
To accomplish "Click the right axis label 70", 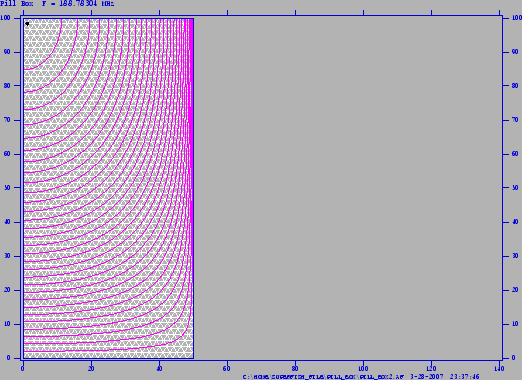I will [x=515, y=120].
